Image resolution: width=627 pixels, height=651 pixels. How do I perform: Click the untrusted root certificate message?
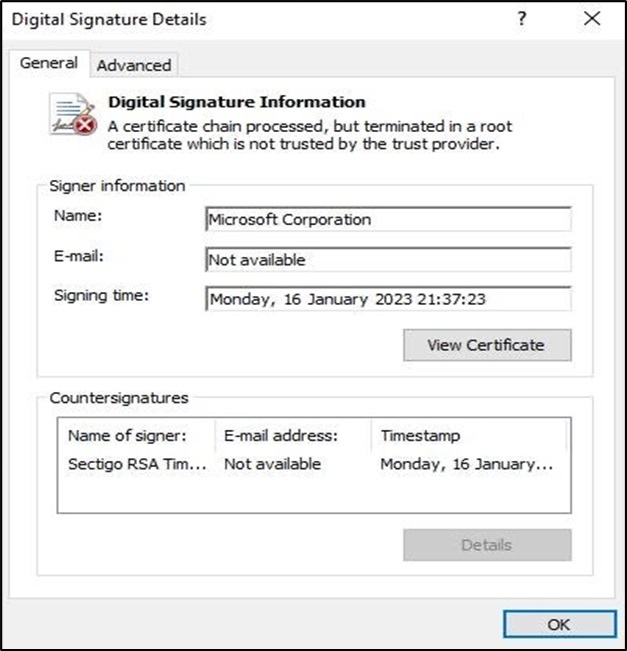[310, 135]
